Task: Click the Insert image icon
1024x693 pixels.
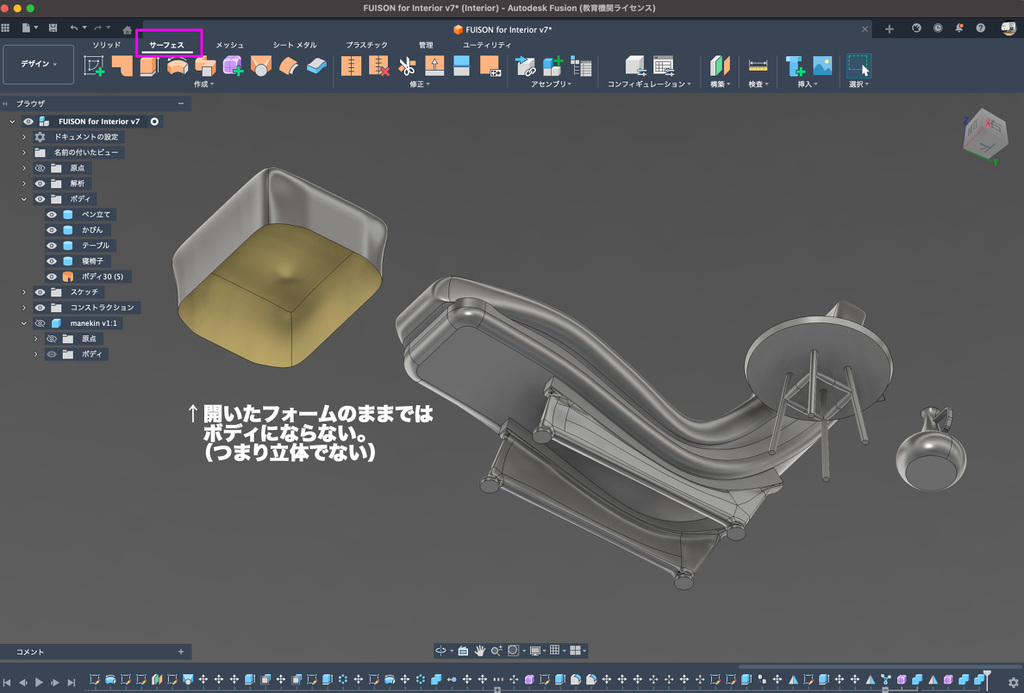Action: (822, 66)
